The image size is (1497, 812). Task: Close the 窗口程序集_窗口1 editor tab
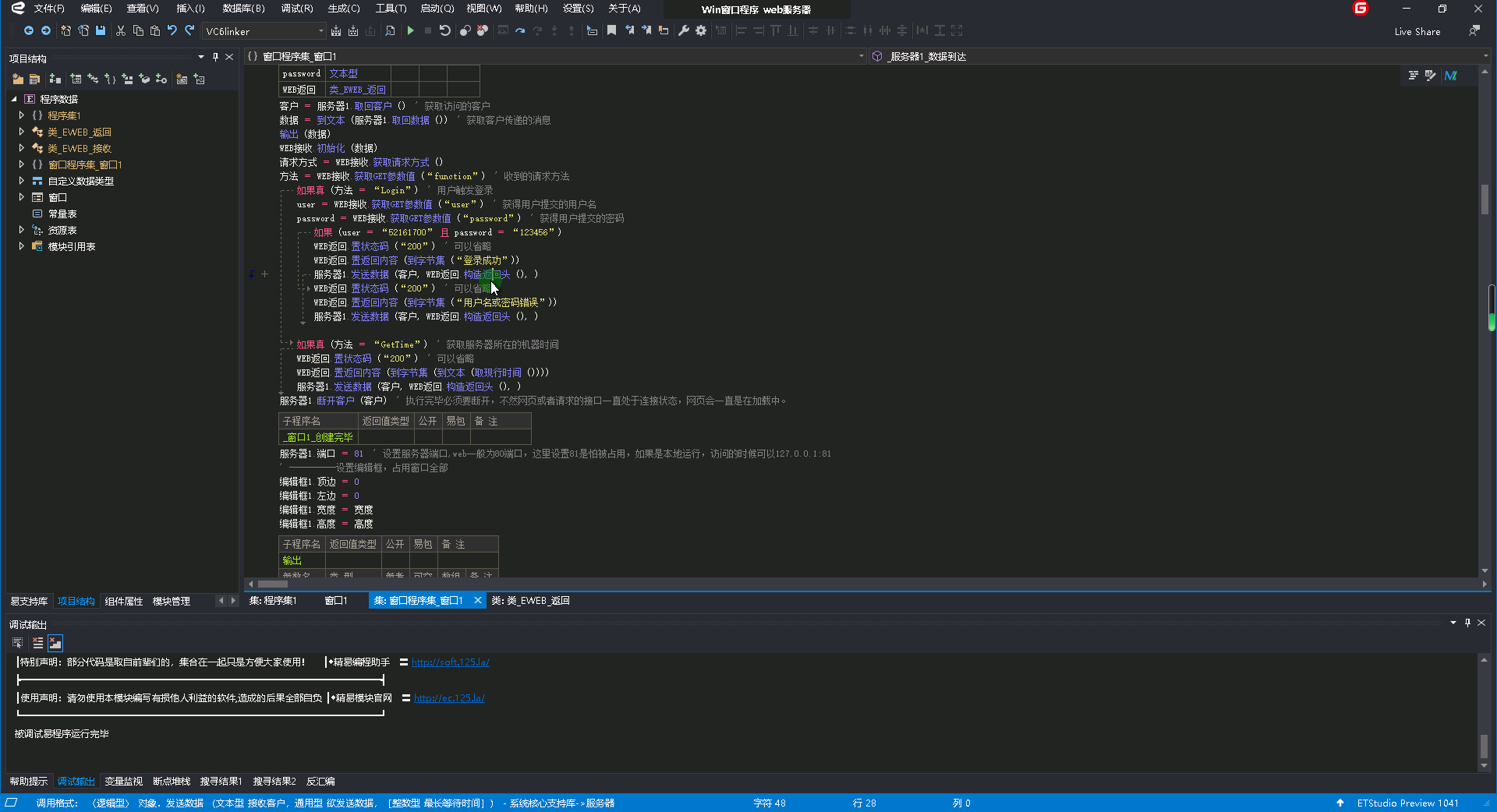pyautogui.click(x=478, y=601)
